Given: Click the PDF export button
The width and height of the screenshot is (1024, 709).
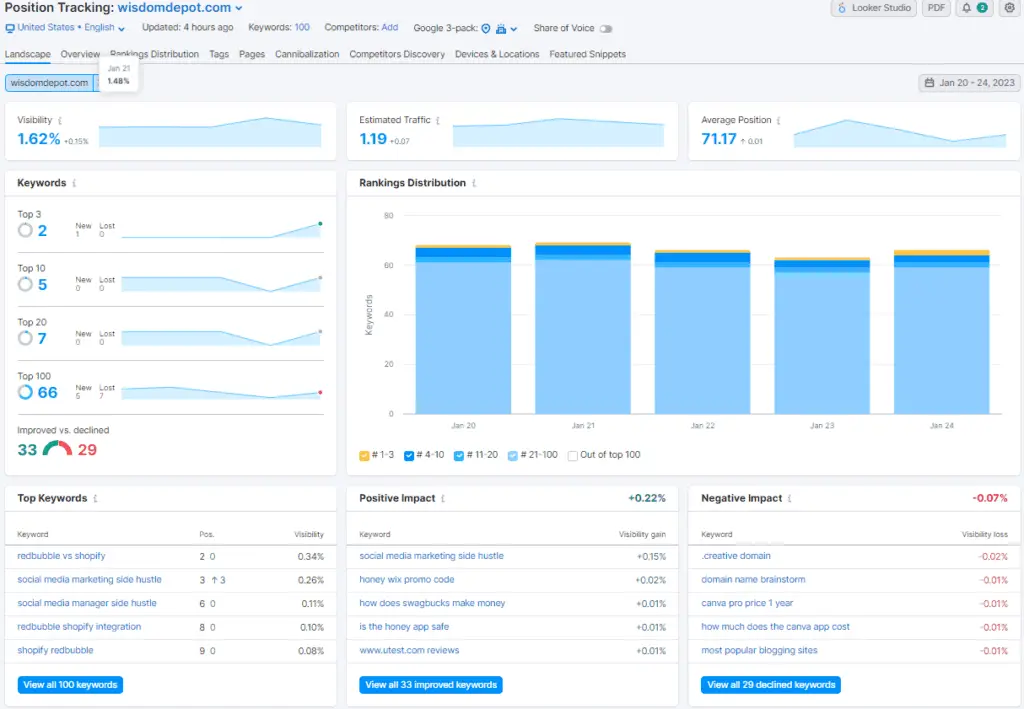Looking at the screenshot, I should [x=936, y=8].
